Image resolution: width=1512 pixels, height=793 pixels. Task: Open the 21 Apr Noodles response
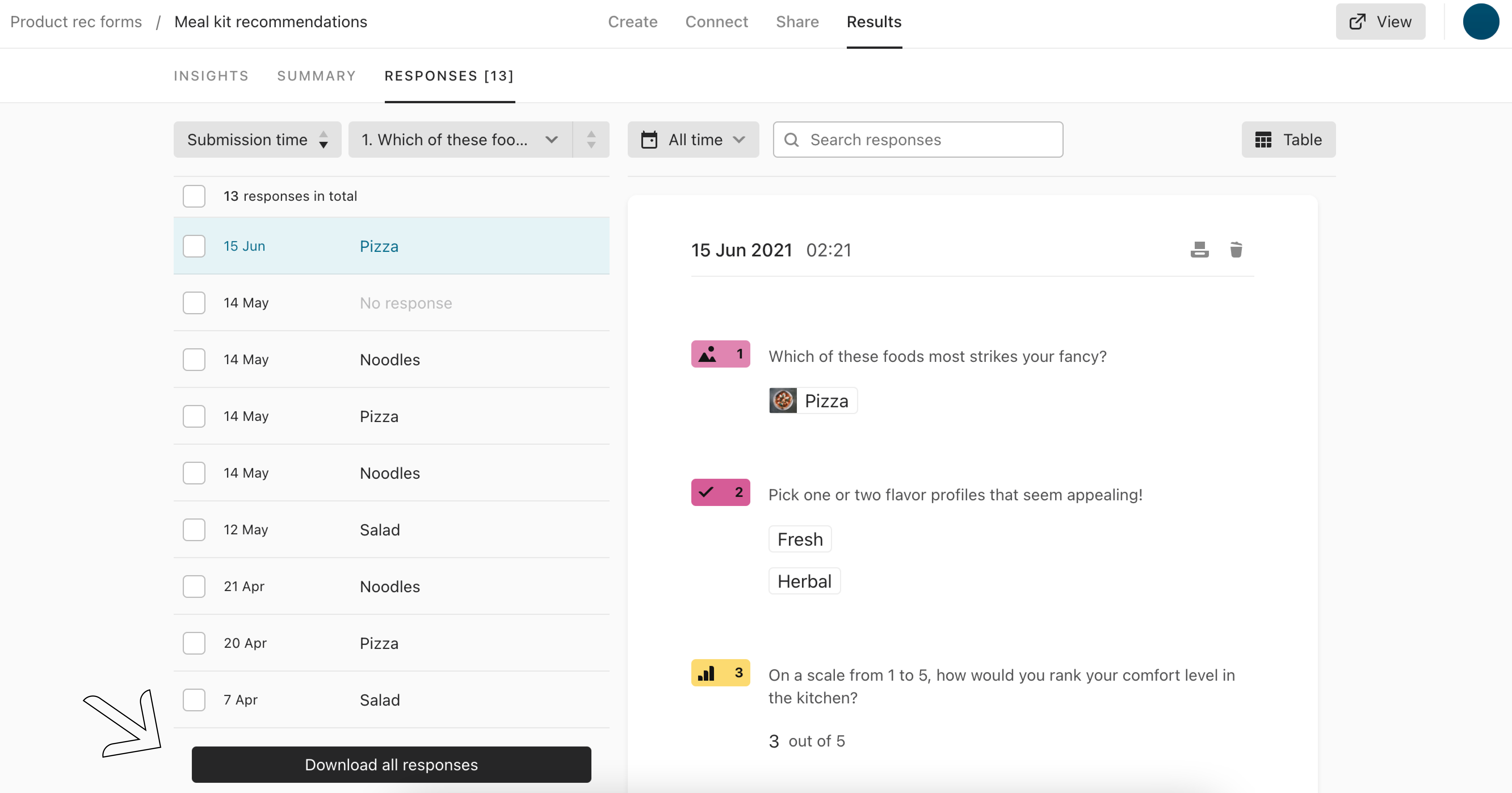tap(392, 587)
